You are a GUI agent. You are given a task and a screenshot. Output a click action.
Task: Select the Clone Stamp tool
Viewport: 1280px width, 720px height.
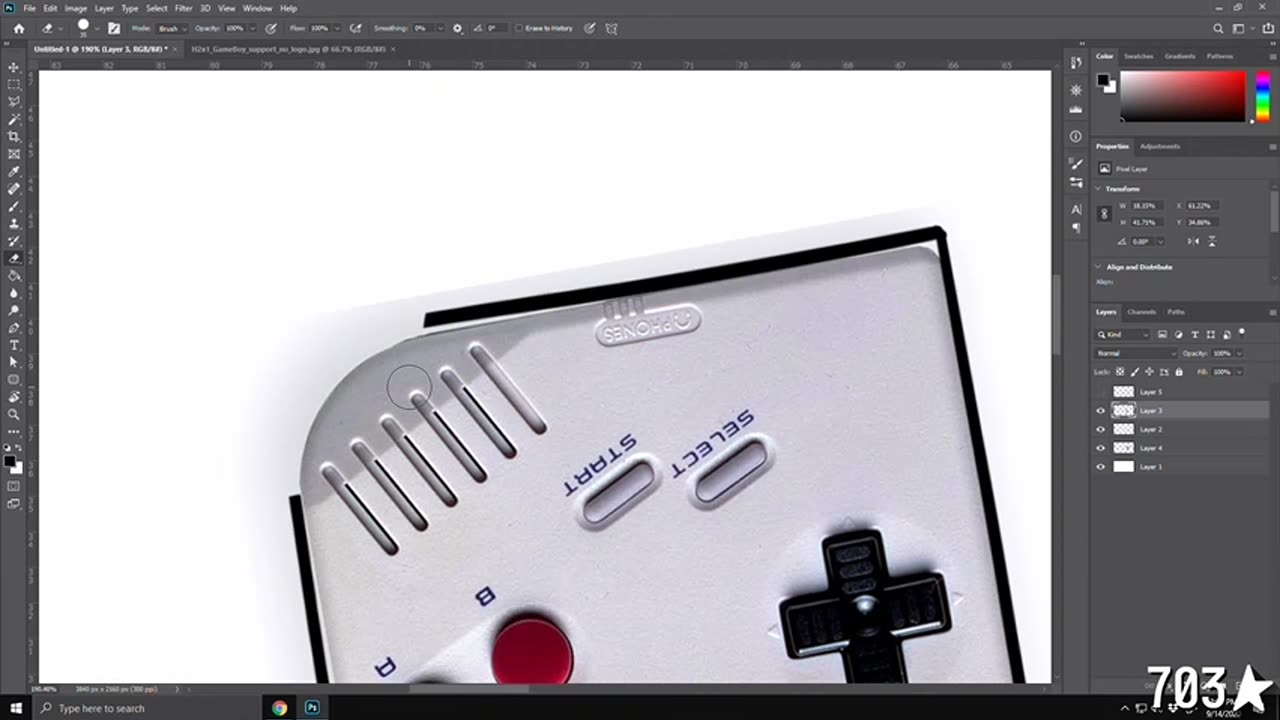[14, 223]
